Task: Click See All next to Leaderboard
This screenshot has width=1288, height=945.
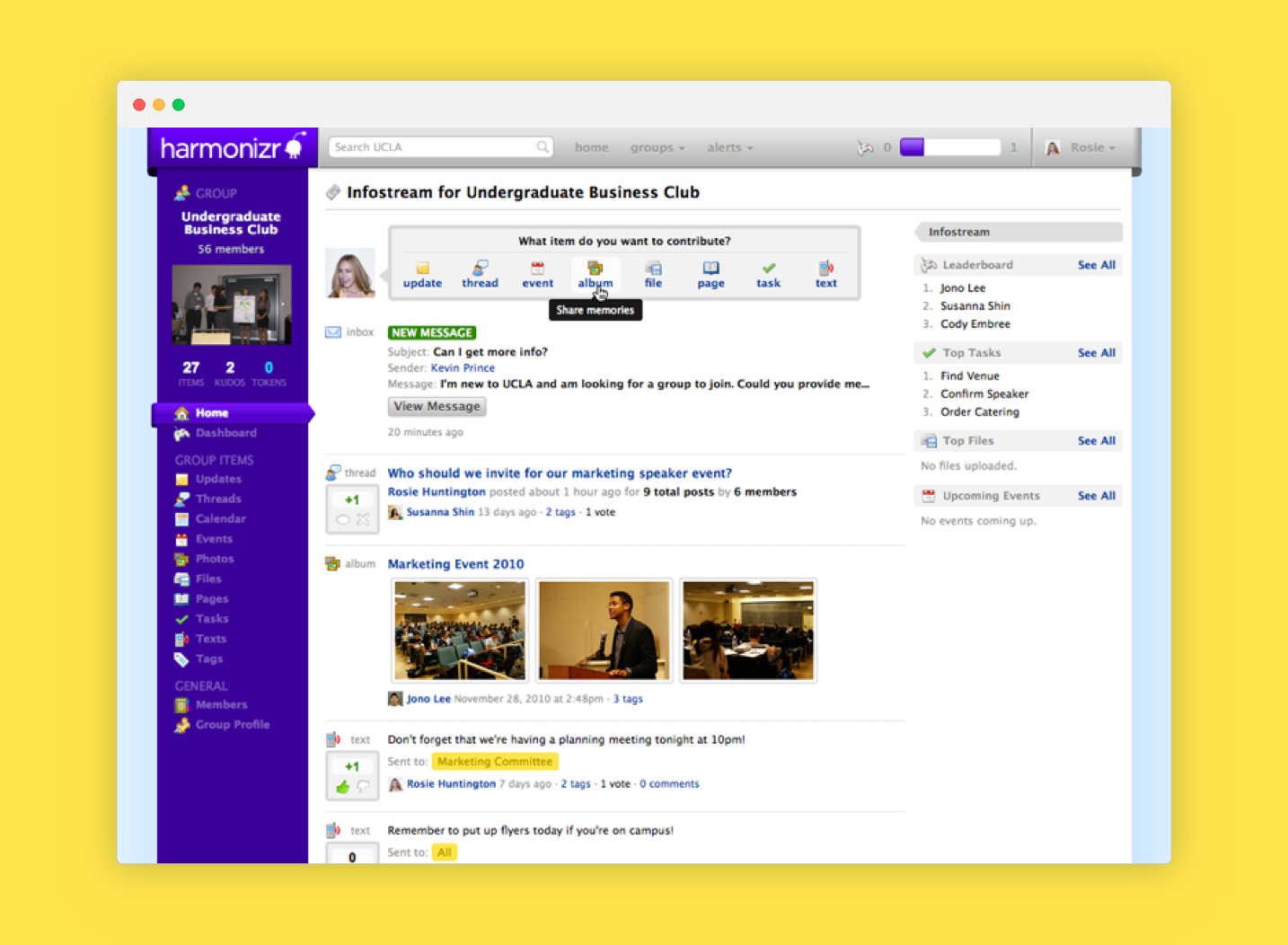Action: coord(1096,265)
